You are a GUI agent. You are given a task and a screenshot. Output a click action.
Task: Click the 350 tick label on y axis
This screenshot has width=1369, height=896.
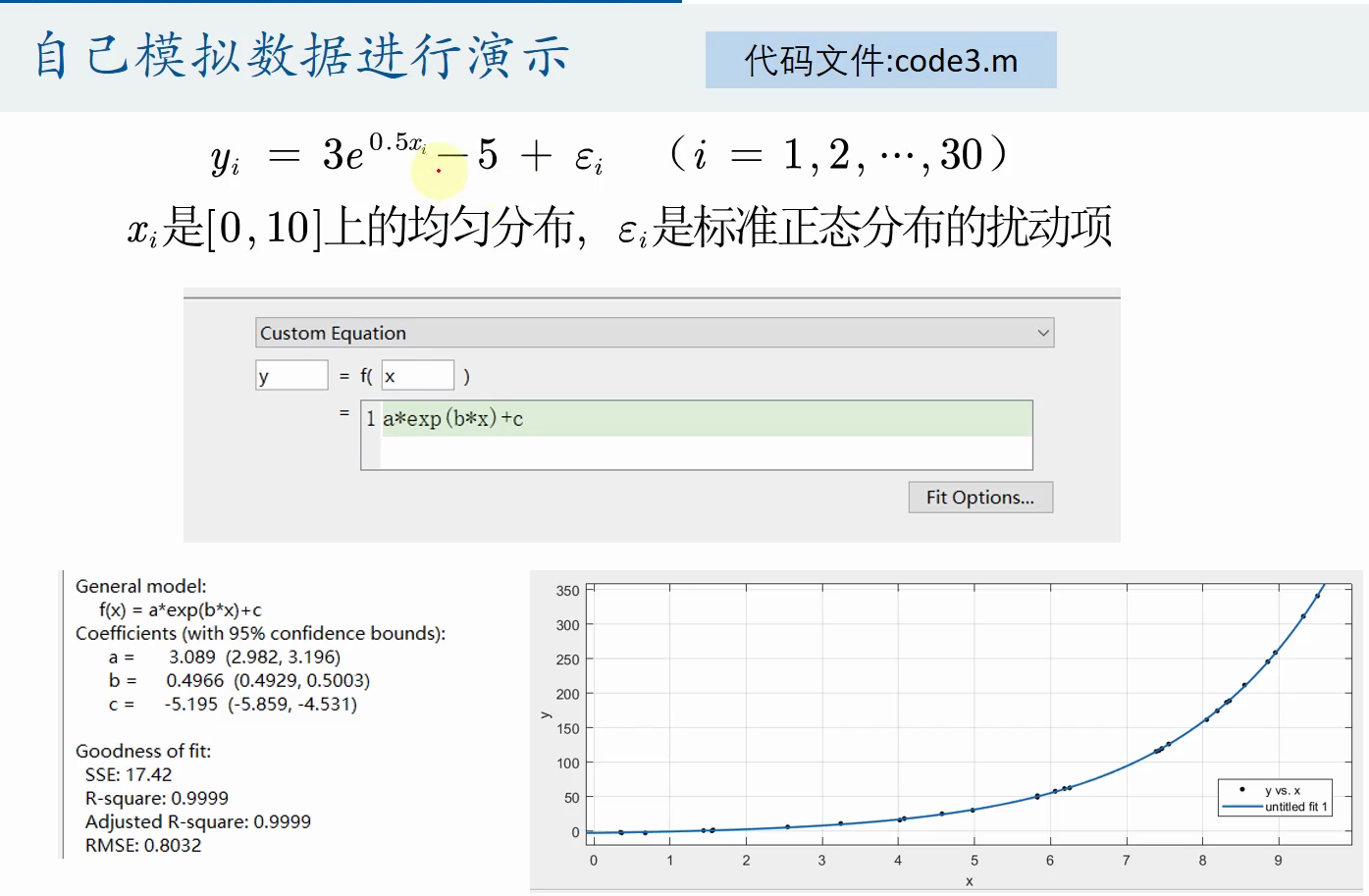(x=567, y=591)
